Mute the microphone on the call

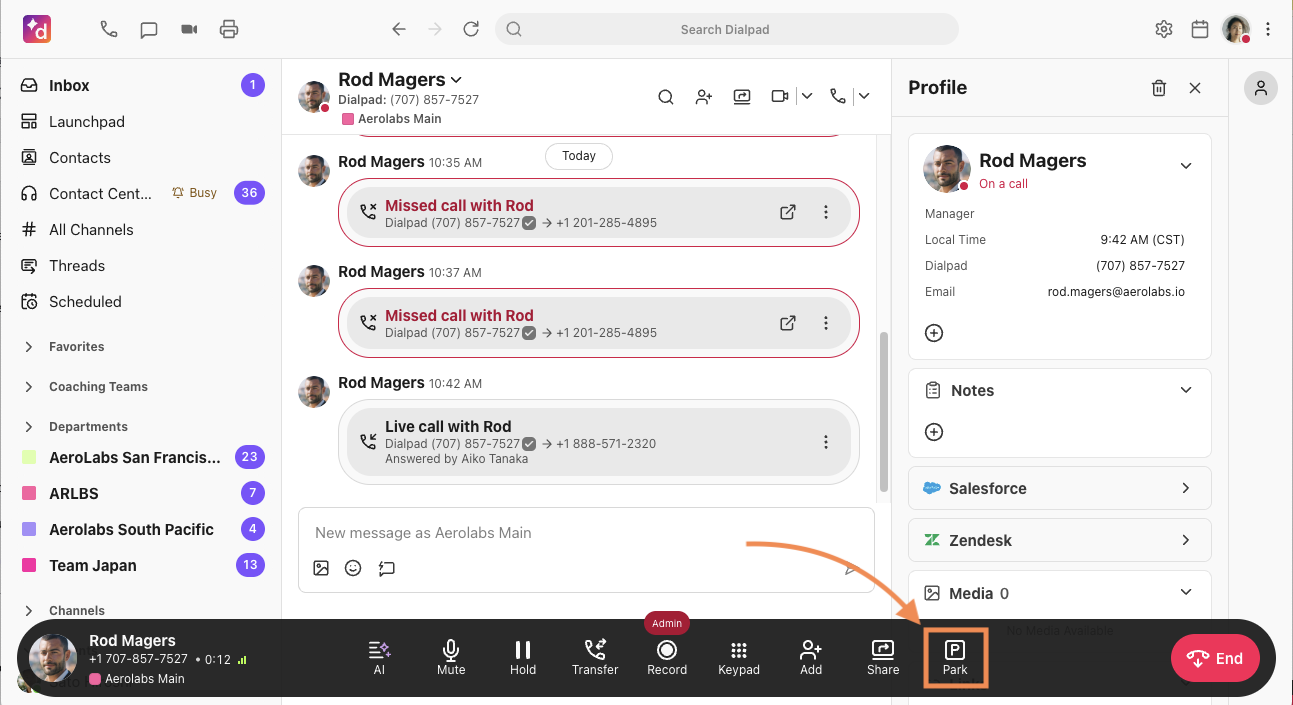451,657
